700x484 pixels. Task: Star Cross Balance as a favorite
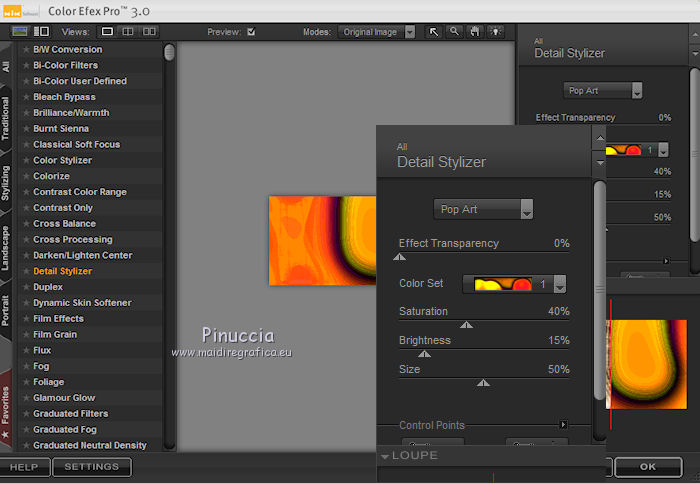pyautogui.click(x=26, y=224)
